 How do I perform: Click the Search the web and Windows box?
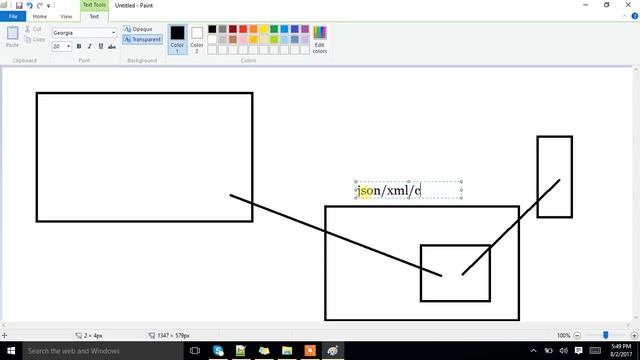point(102,351)
